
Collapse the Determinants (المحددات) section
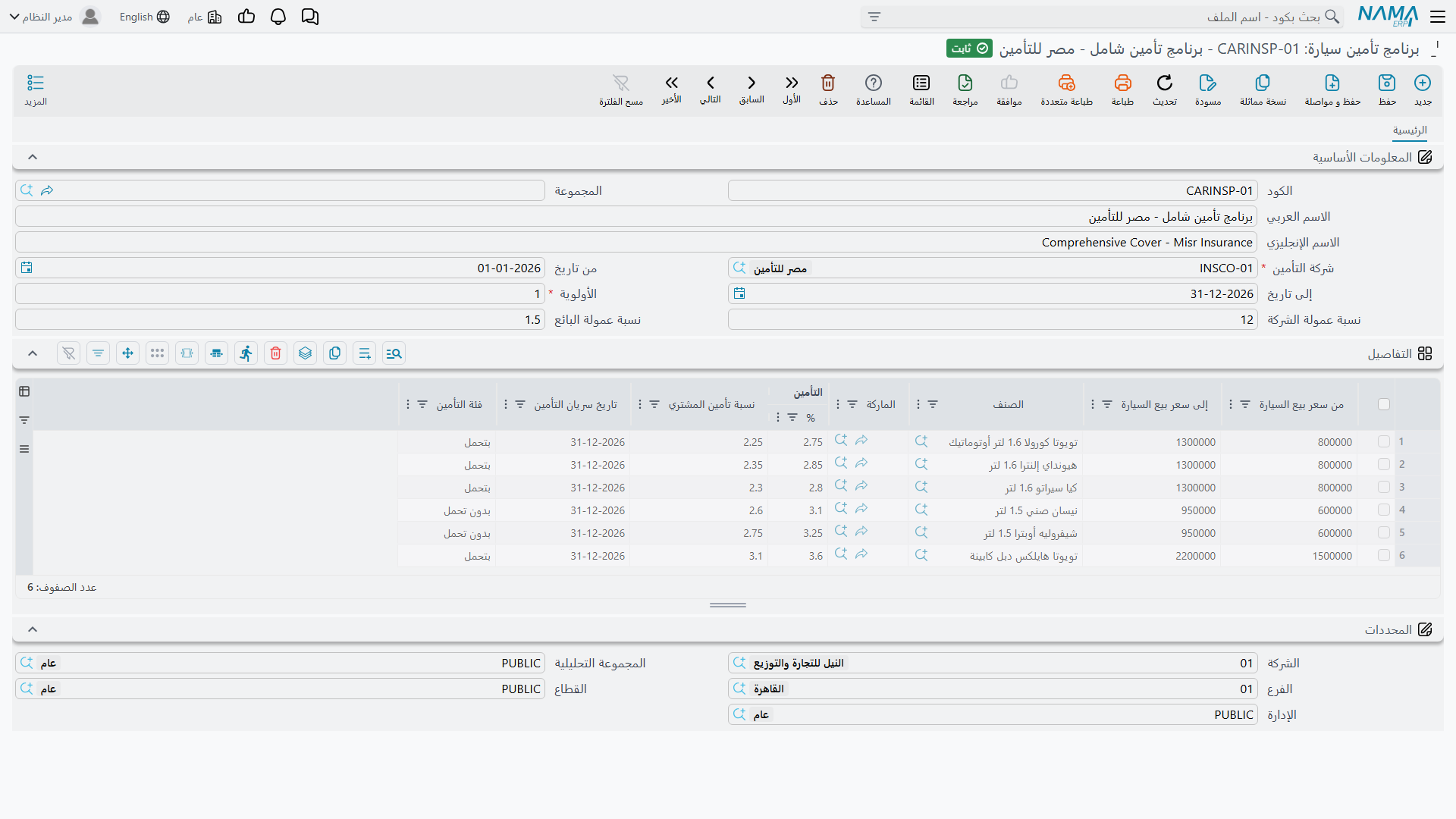click(33, 629)
